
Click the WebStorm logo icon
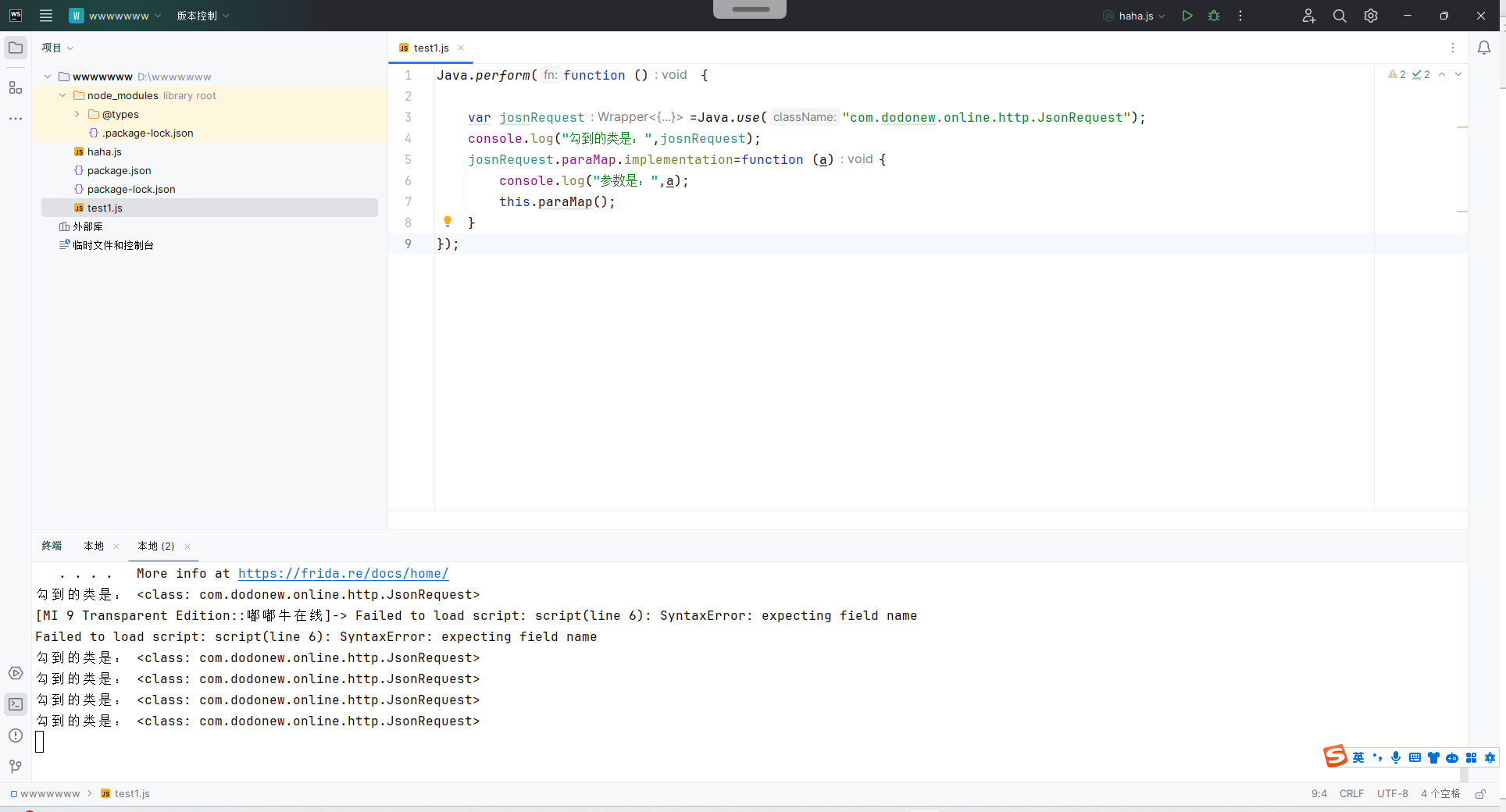coord(16,16)
